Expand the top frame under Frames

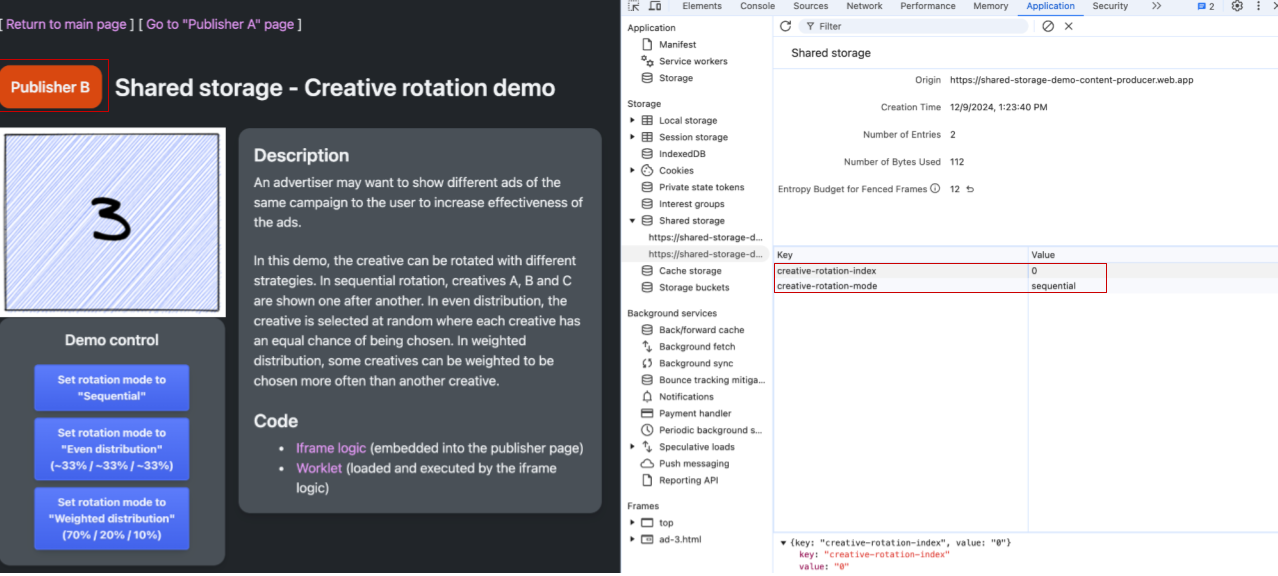click(x=633, y=522)
